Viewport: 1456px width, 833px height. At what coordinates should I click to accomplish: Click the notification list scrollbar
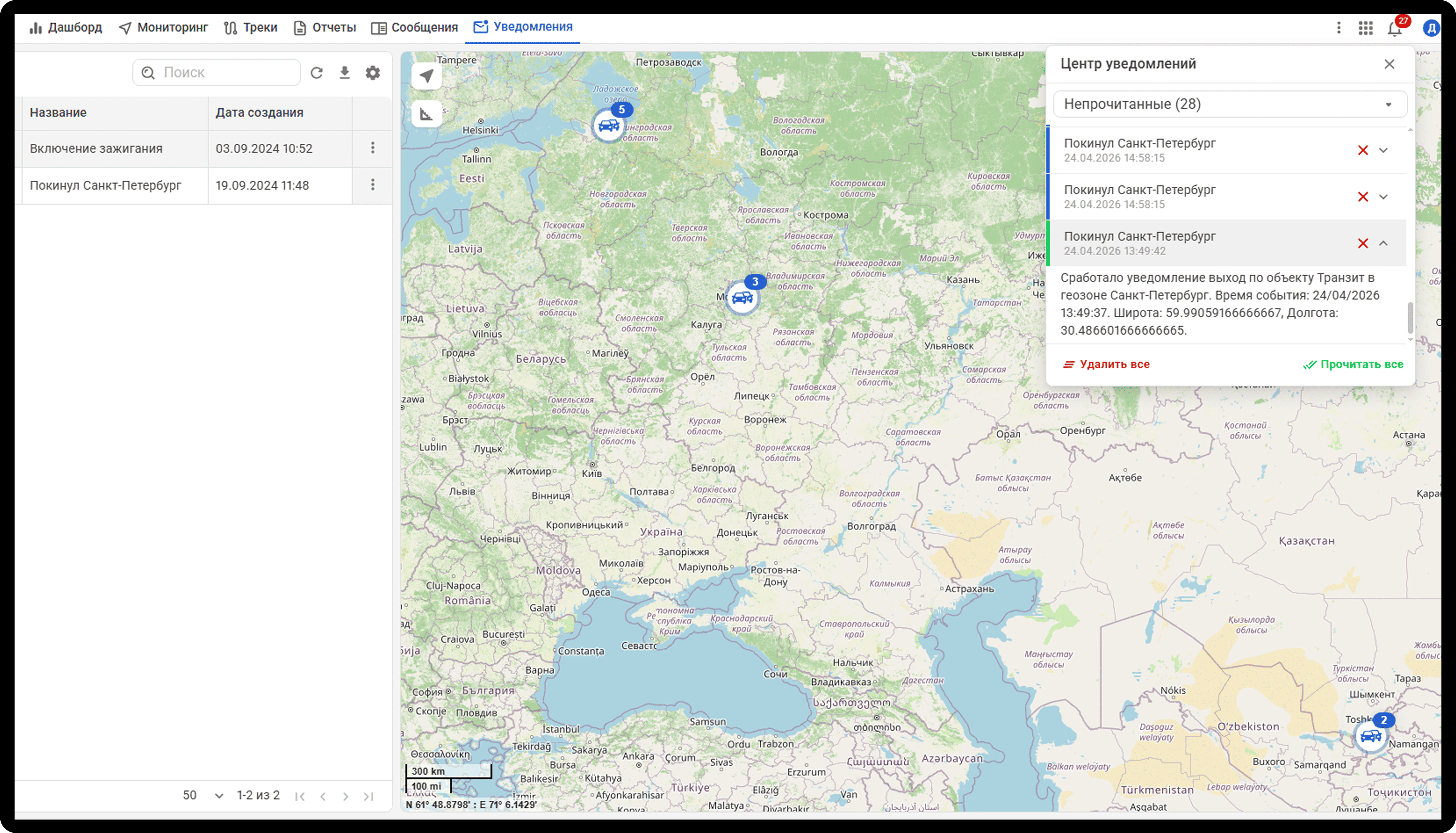(1410, 318)
